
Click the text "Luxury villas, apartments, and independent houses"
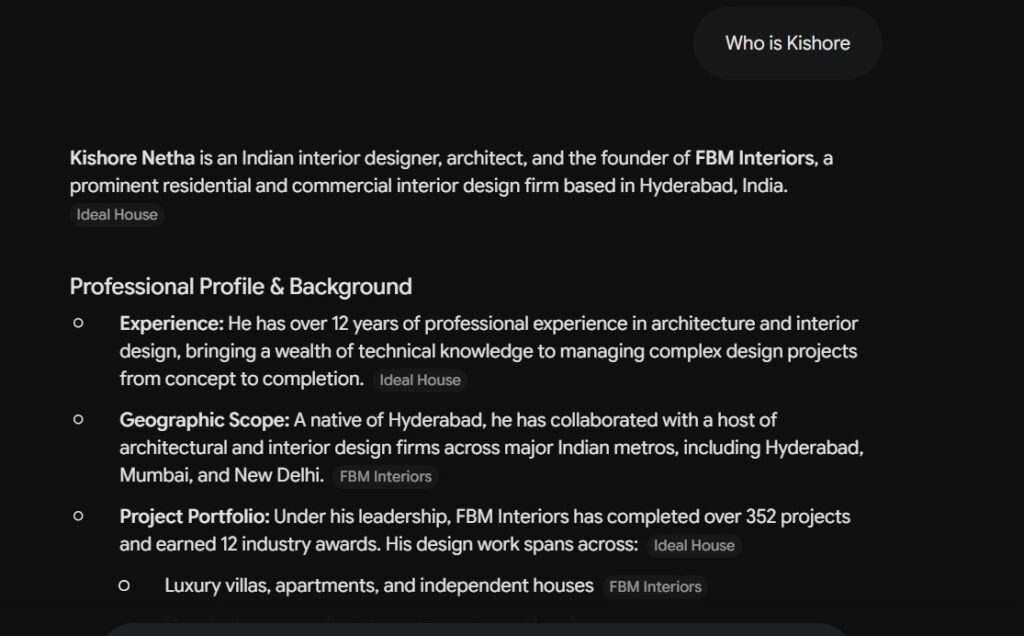(379, 586)
